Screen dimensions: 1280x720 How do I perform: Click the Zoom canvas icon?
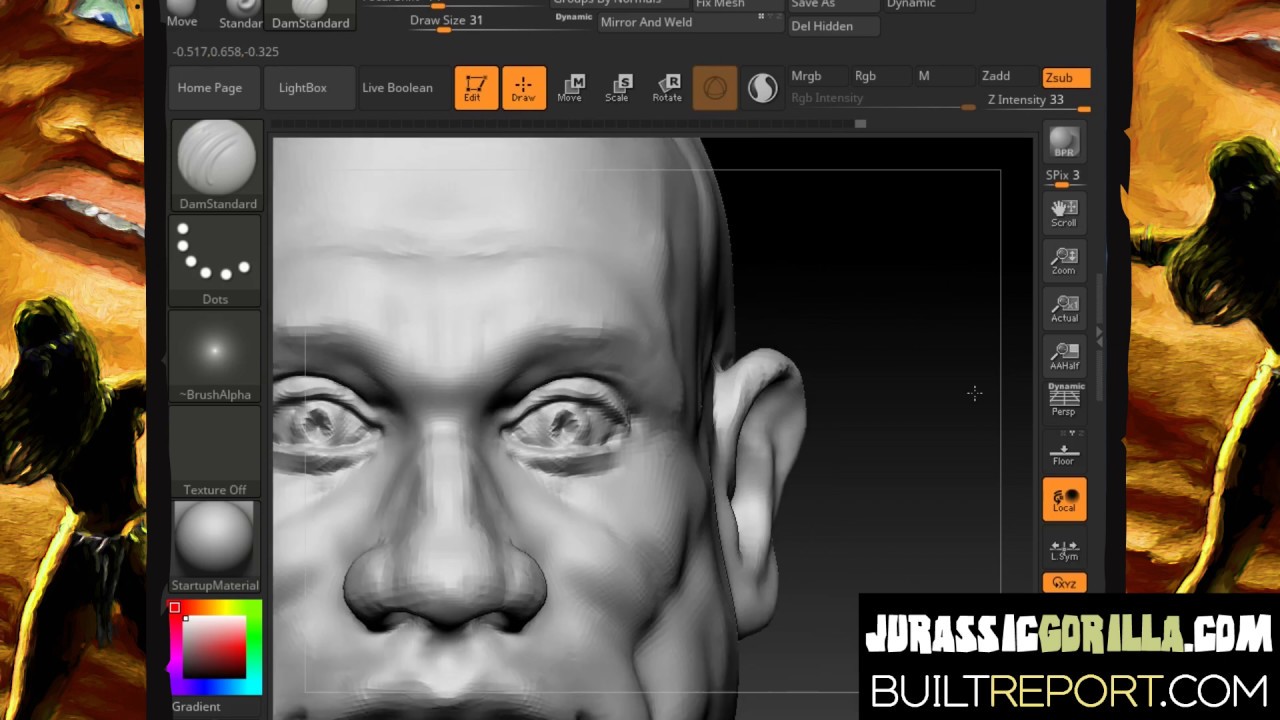1064,261
